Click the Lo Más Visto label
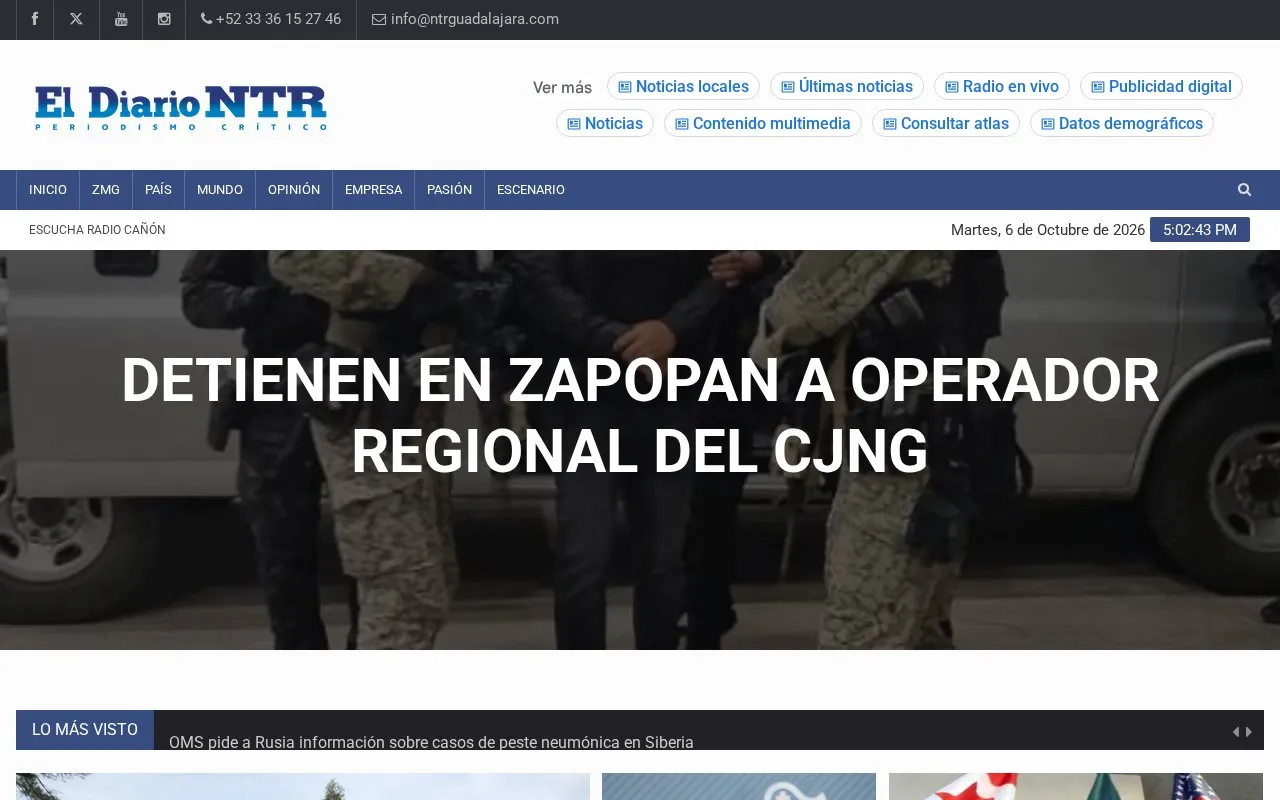1280x800 pixels. [x=85, y=730]
